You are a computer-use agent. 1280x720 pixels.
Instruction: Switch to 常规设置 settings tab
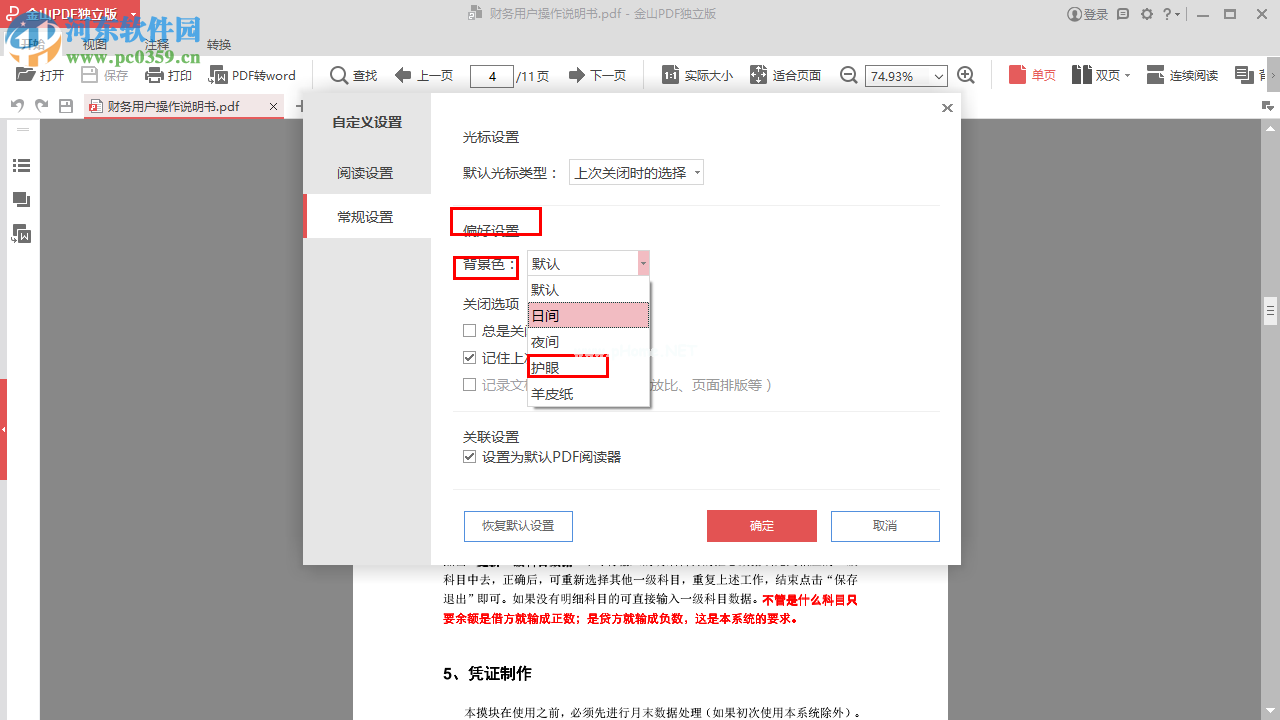point(367,217)
